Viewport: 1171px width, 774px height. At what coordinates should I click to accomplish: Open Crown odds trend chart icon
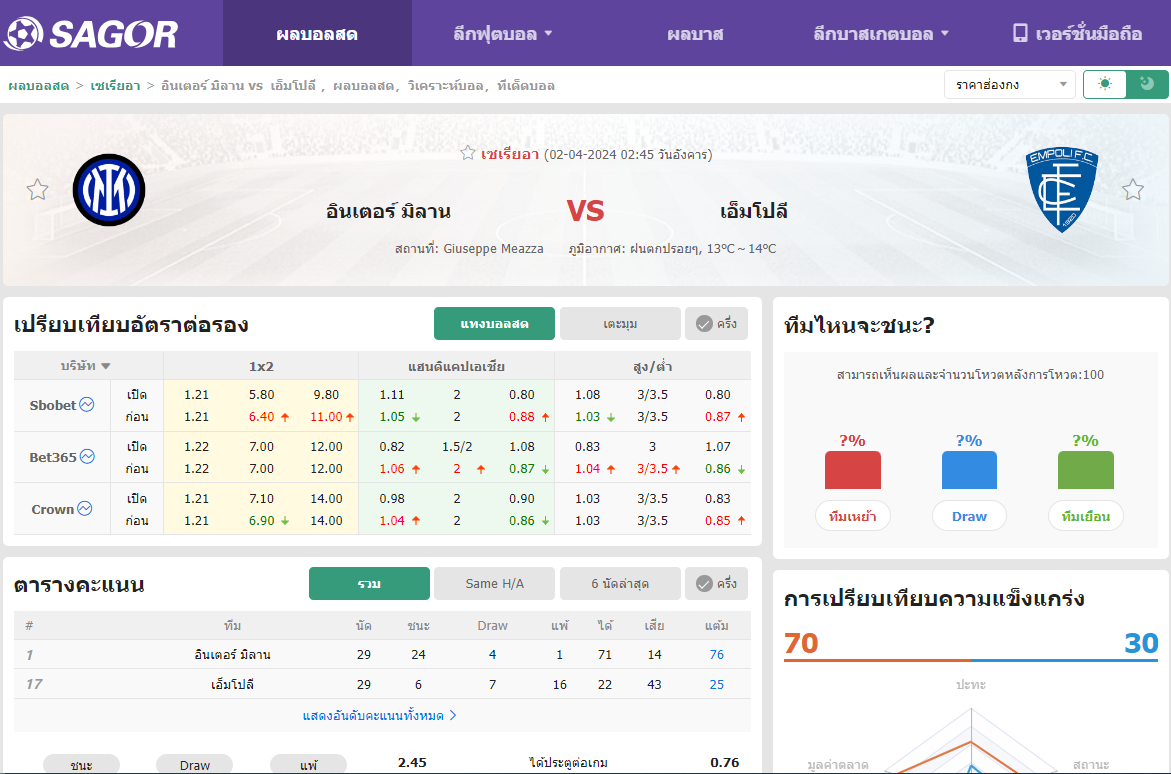pos(85,508)
